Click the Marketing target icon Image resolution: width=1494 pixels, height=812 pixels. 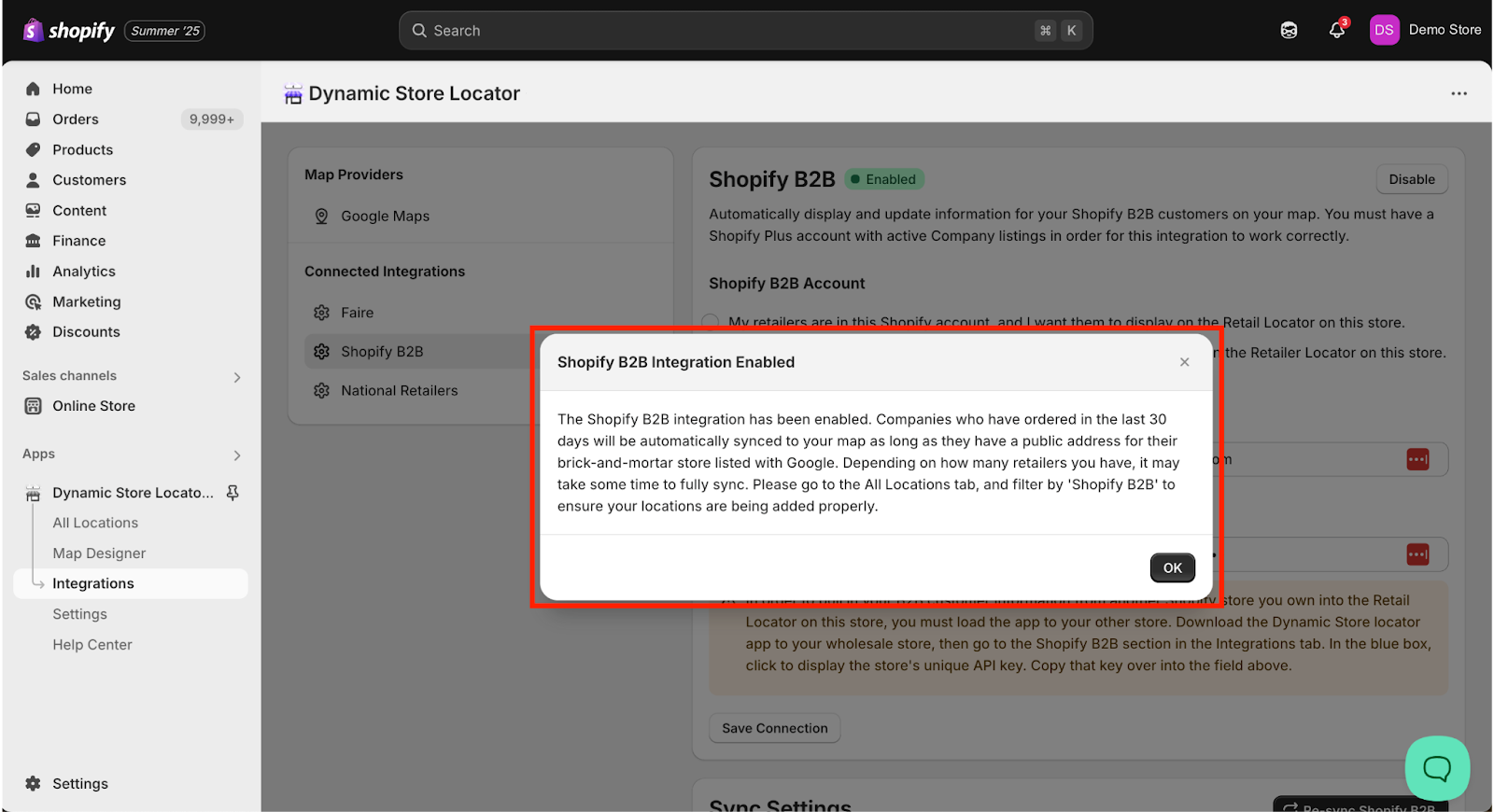pyautogui.click(x=34, y=301)
